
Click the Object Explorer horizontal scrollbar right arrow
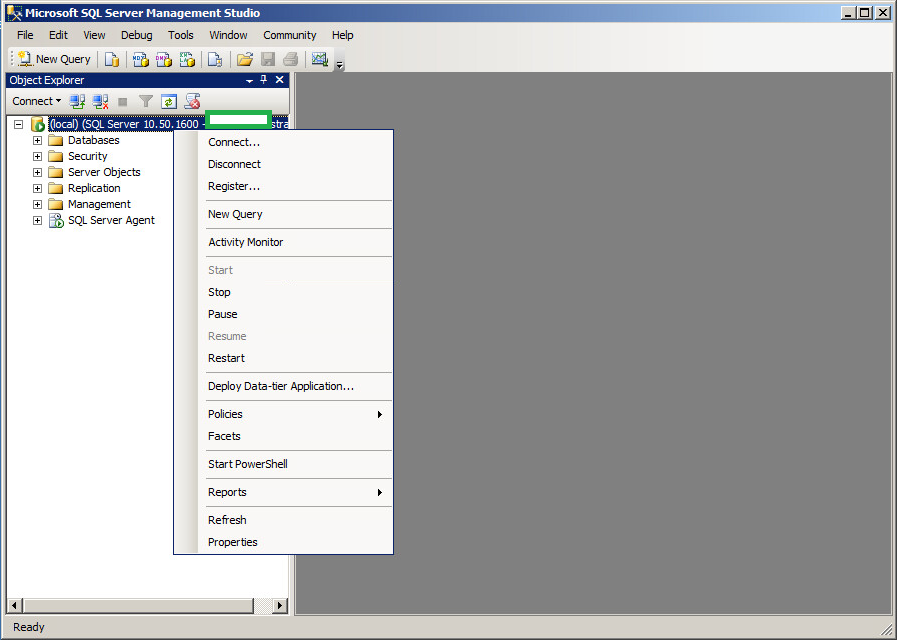(x=280, y=605)
